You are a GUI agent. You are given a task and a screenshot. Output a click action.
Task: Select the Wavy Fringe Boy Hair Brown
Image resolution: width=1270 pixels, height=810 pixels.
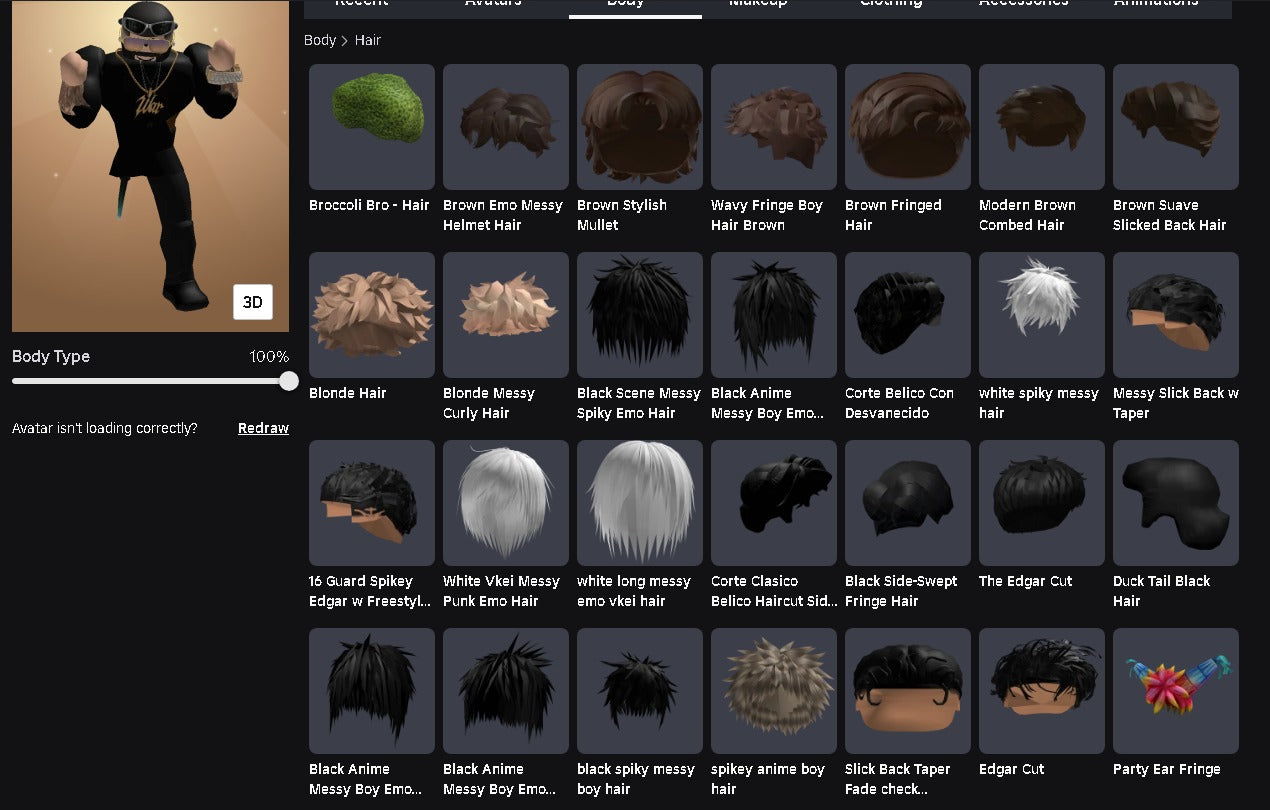point(774,127)
